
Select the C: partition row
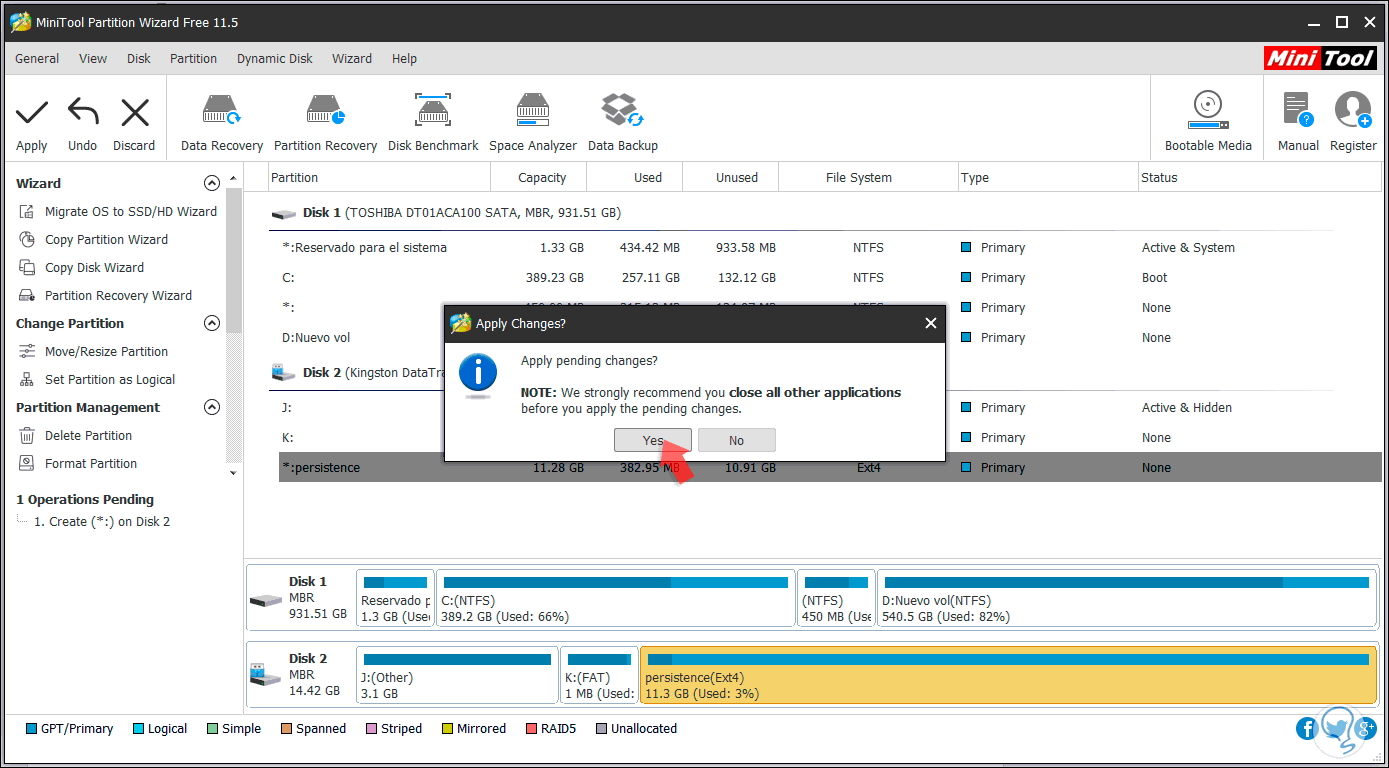click(x=829, y=278)
